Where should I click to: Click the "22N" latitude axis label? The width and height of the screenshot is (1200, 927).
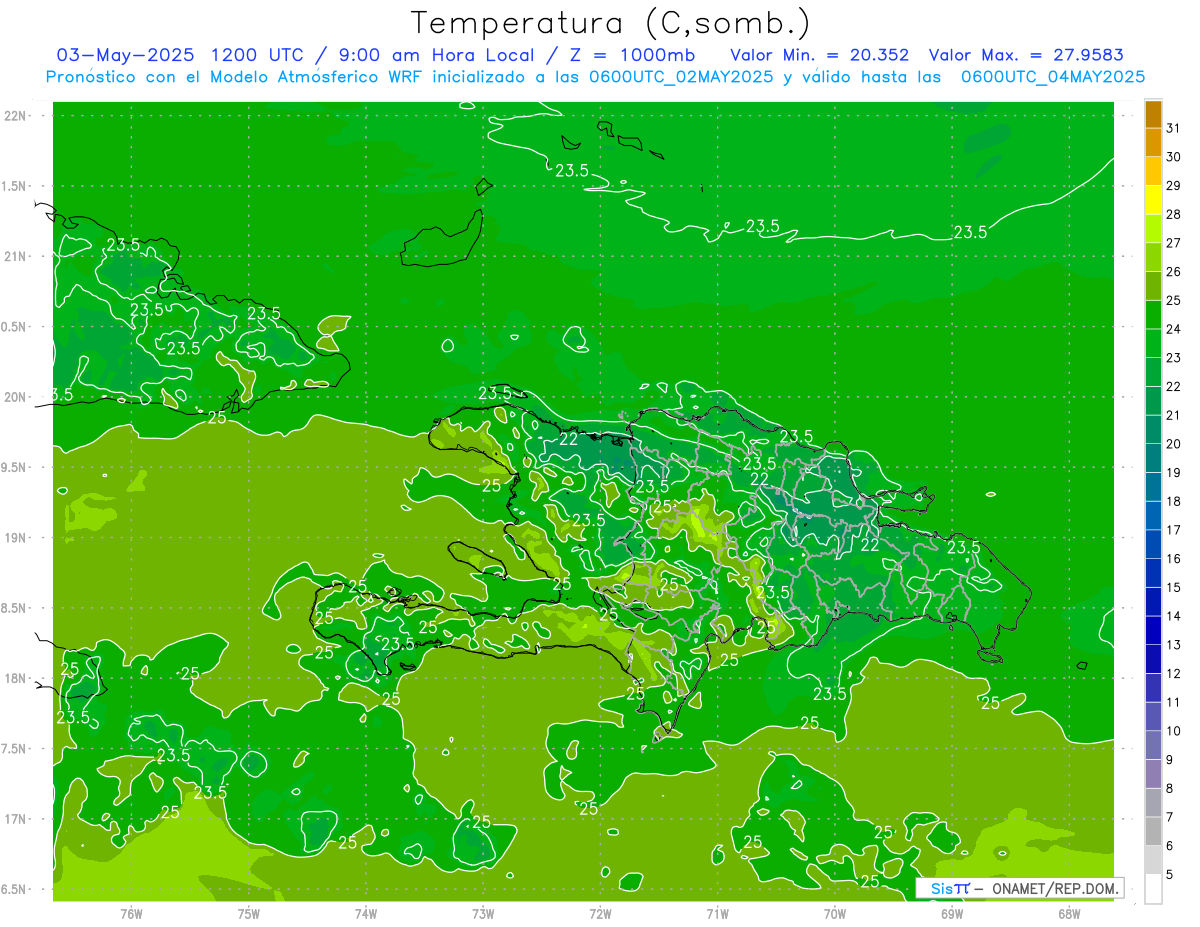15,116
